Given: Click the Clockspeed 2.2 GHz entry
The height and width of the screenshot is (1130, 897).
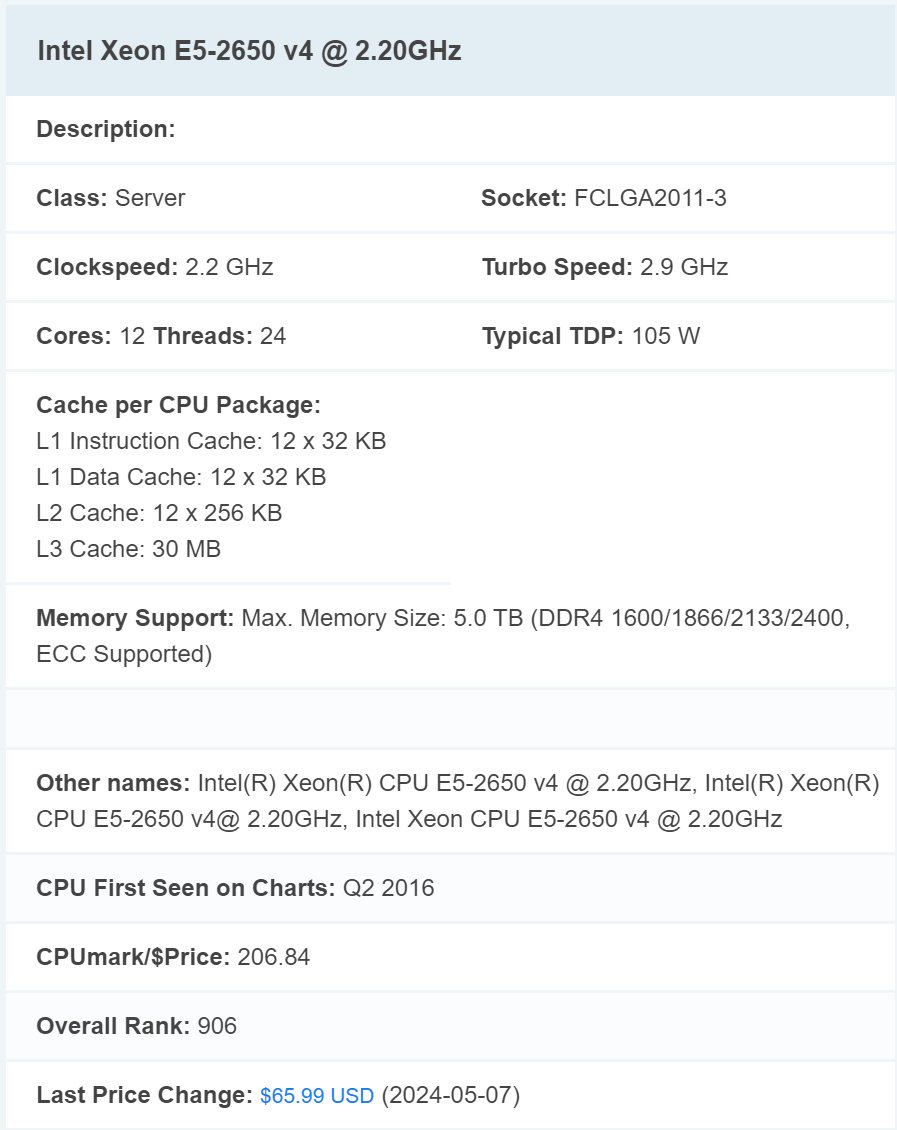Looking at the screenshot, I should tap(155, 267).
